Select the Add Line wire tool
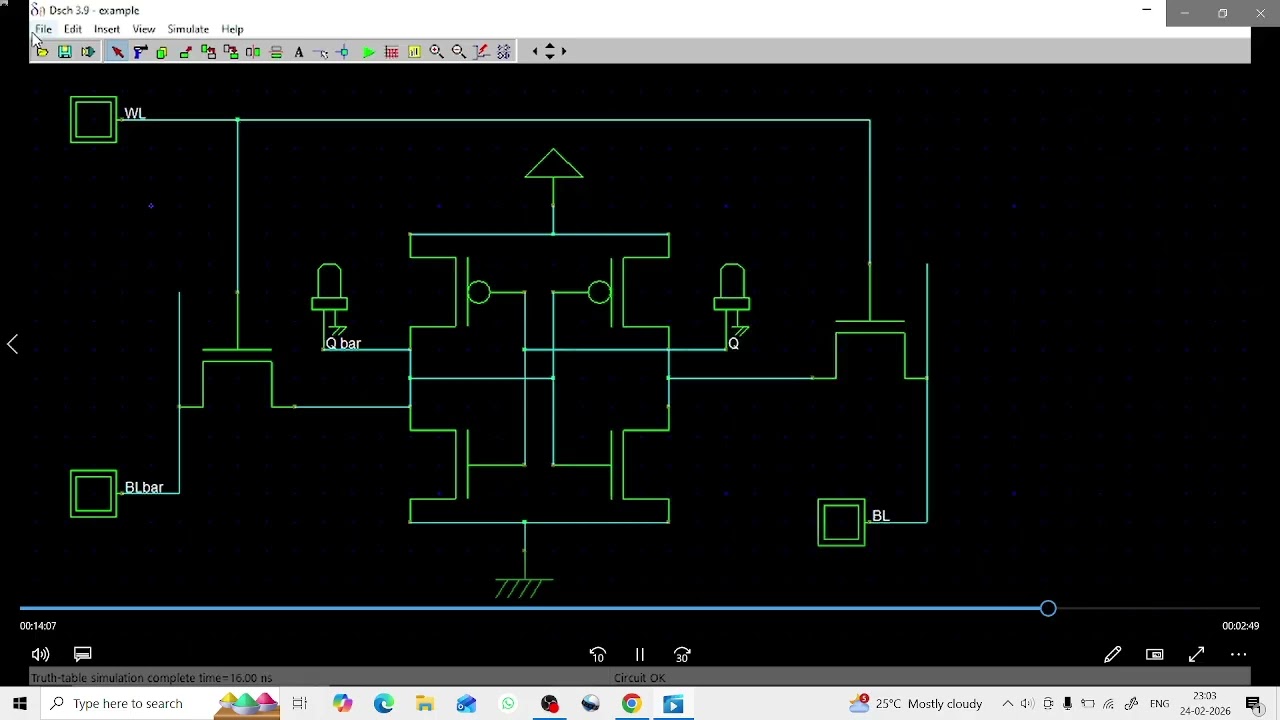 click(x=321, y=51)
